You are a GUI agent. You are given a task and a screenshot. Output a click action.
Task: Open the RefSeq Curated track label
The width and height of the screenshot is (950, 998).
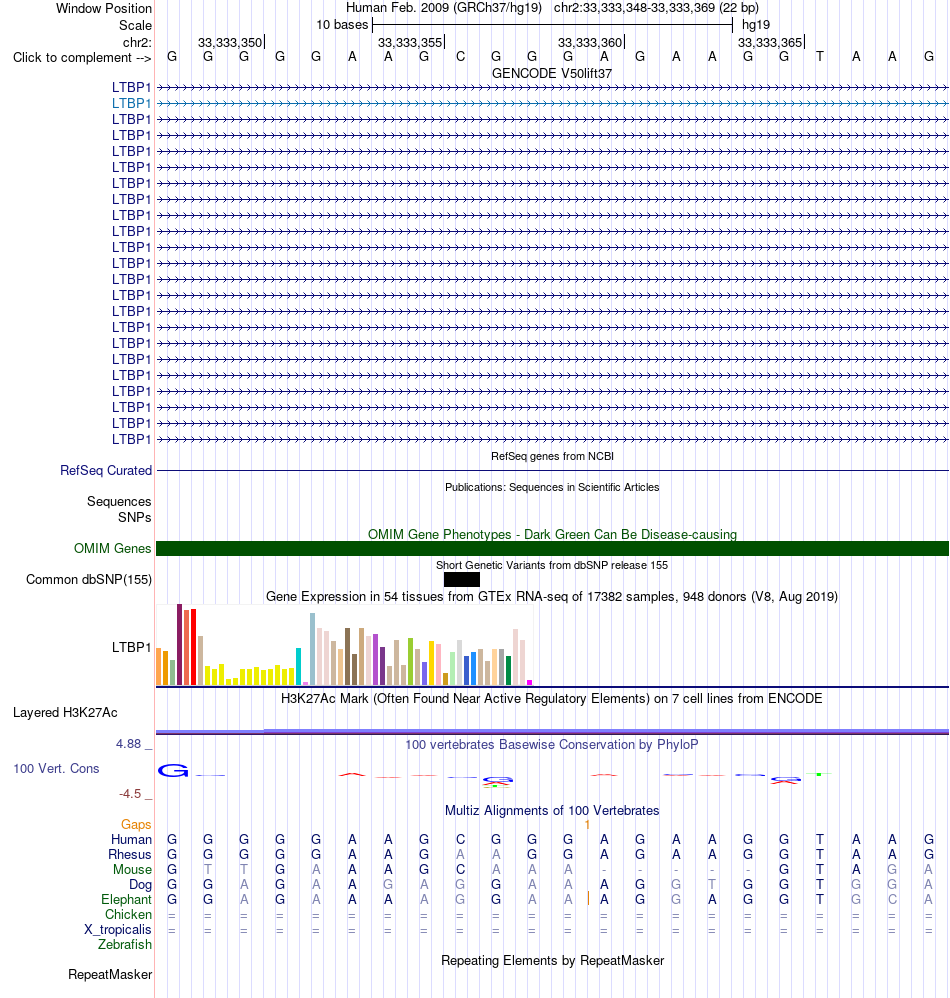click(x=106, y=470)
